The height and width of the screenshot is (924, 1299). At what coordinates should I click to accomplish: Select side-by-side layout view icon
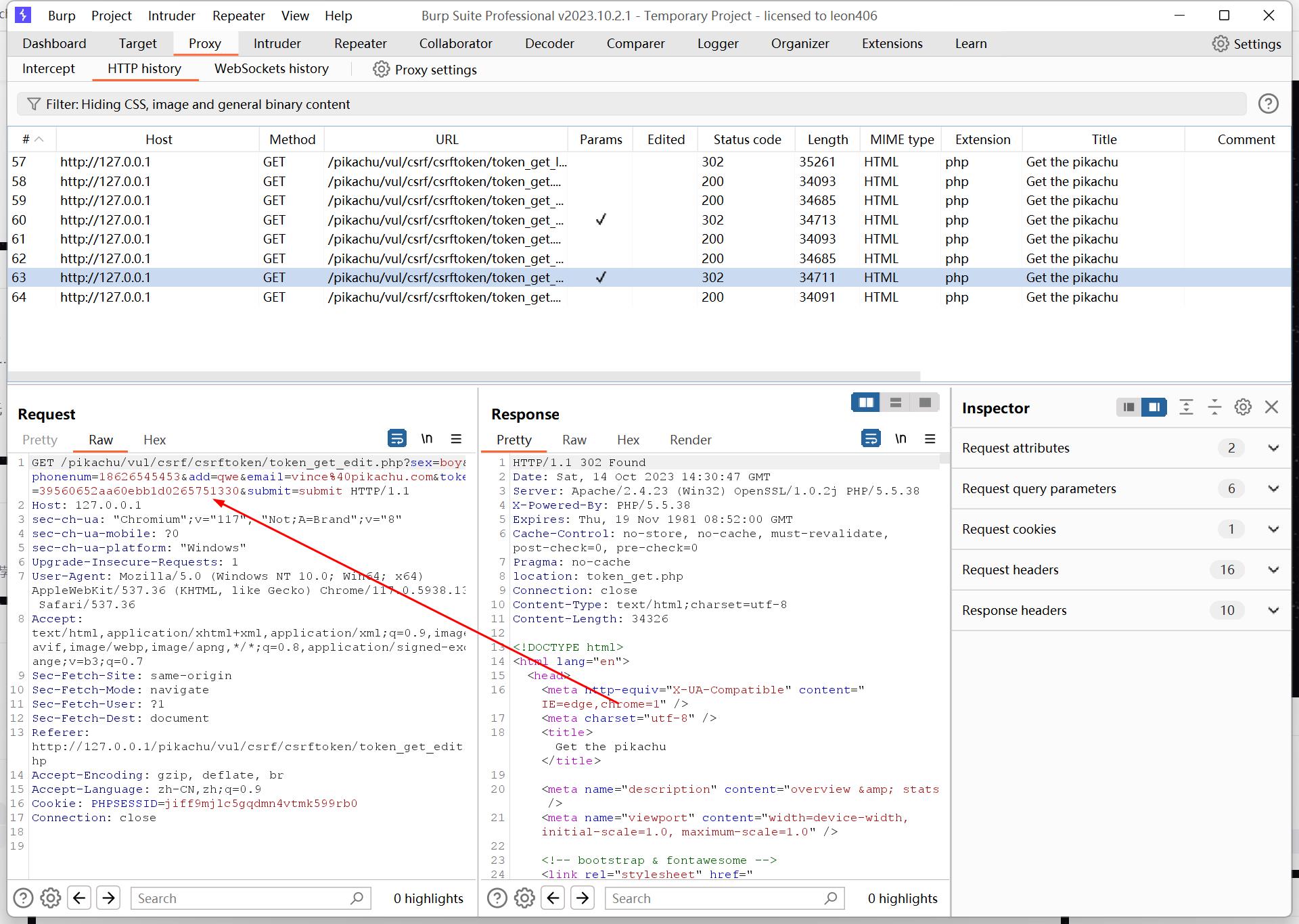point(865,402)
